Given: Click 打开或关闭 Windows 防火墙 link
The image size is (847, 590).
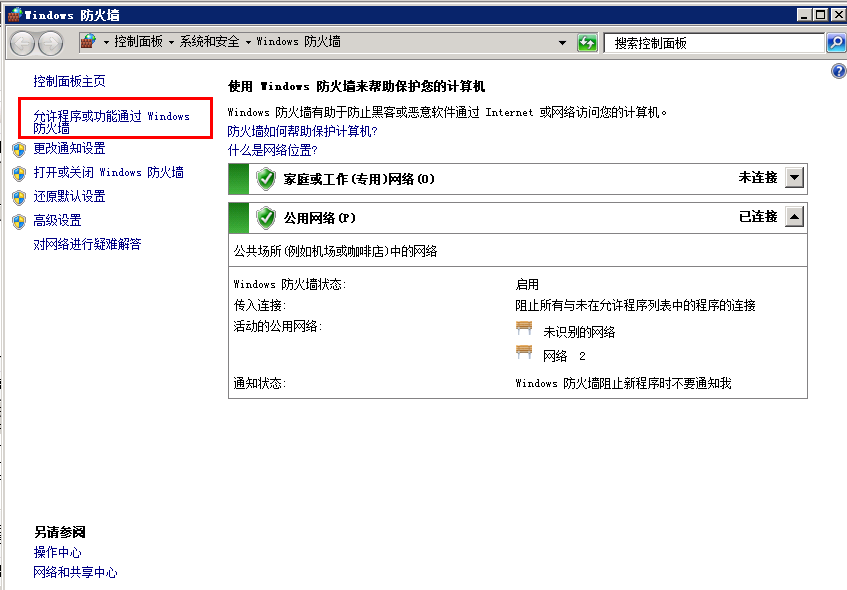Looking at the screenshot, I should coord(108,173).
